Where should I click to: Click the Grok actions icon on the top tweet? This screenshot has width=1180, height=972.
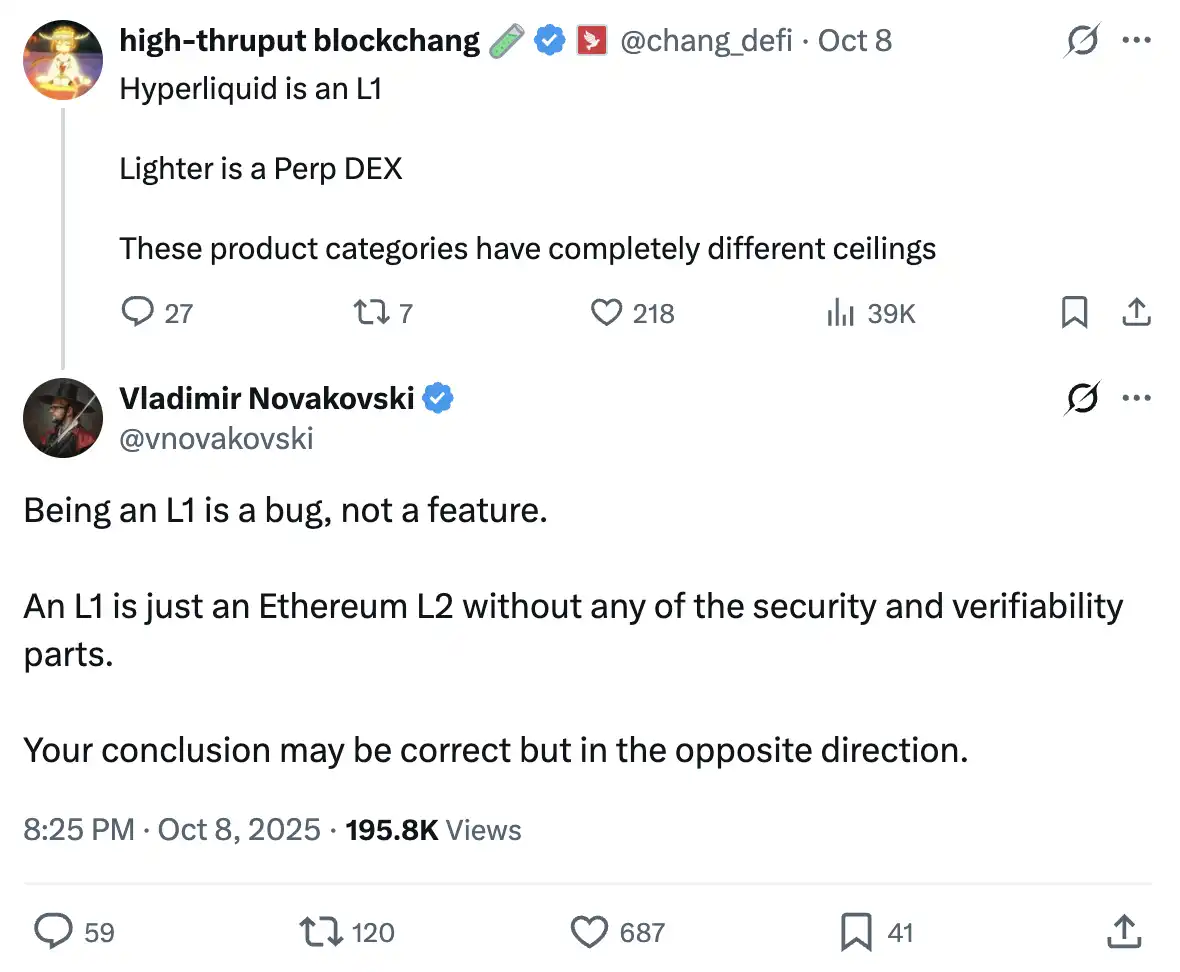(1081, 41)
